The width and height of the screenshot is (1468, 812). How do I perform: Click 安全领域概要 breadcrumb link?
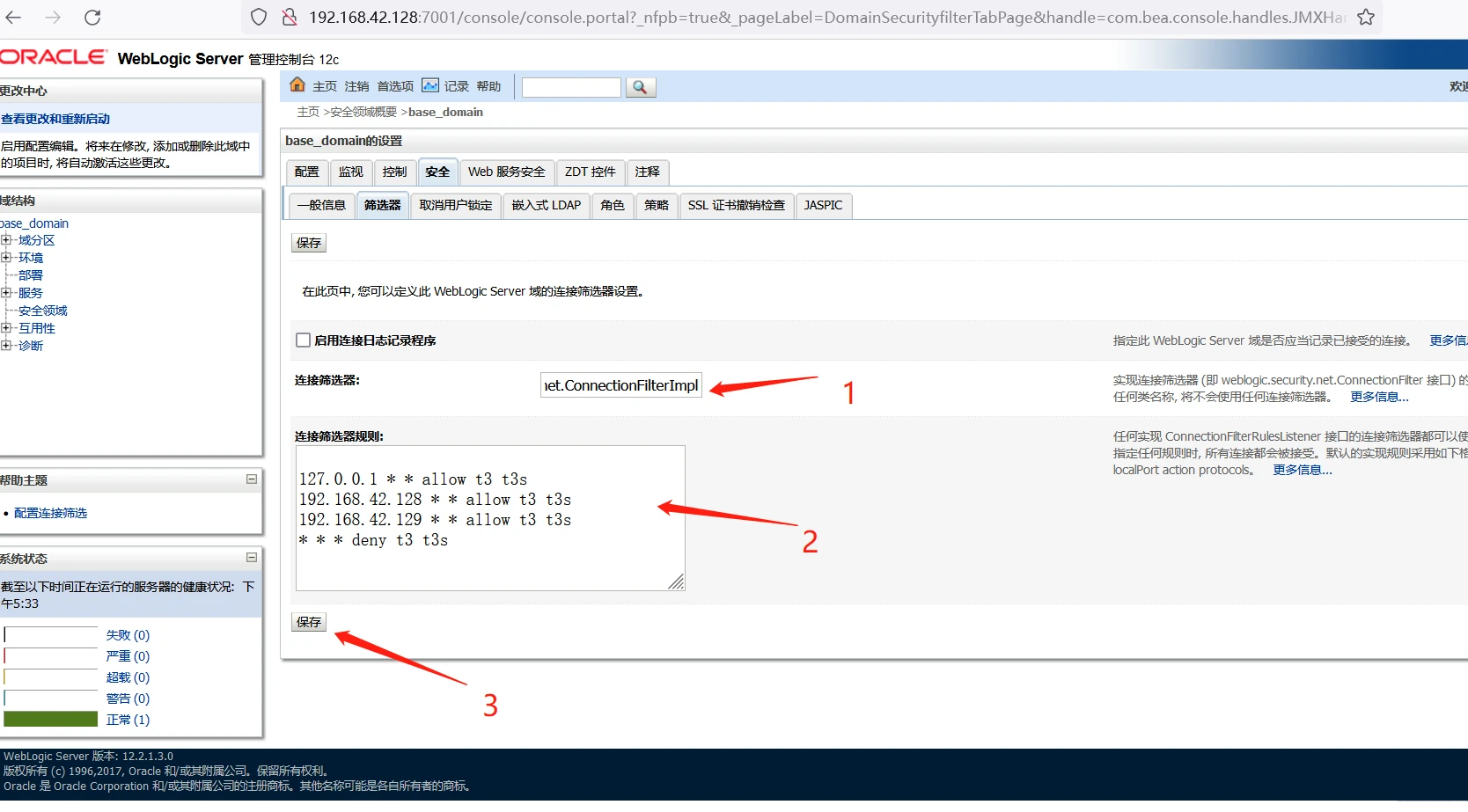tap(363, 112)
